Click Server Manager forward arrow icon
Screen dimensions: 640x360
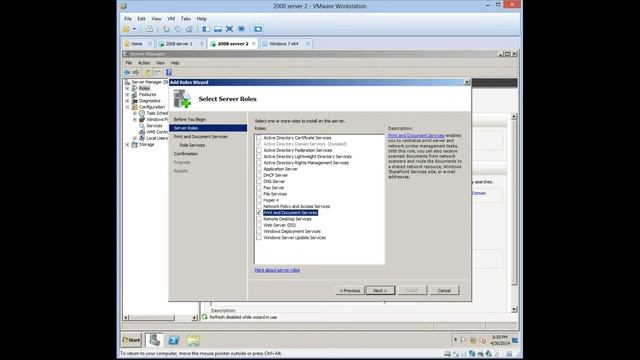pyautogui.click(x=136, y=72)
